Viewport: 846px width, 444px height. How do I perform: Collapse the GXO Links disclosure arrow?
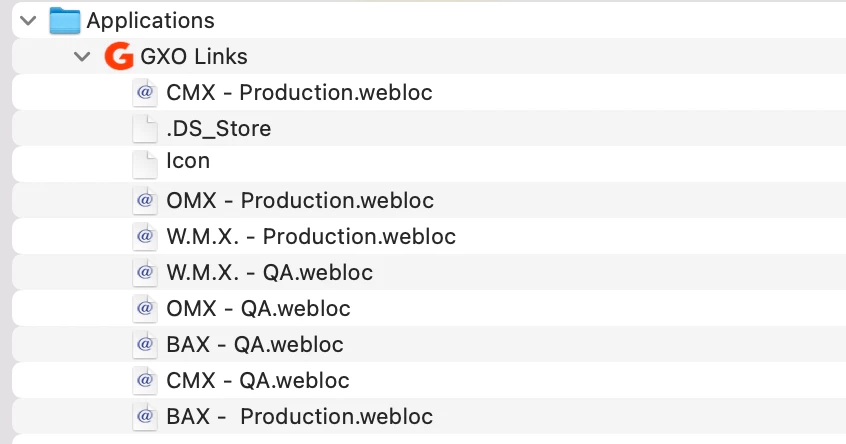(82, 56)
